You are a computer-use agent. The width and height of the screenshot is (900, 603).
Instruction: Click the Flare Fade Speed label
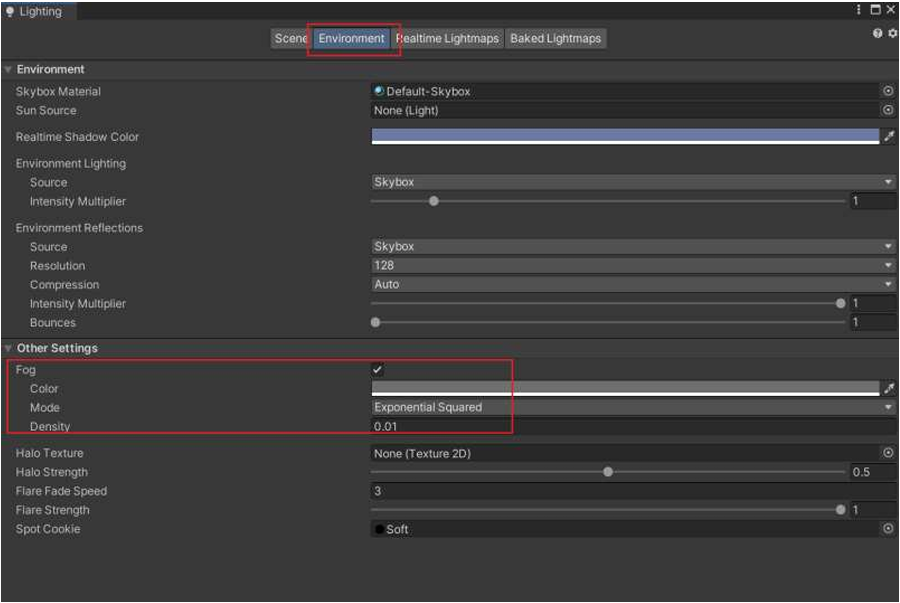pyautogui.click(x=61, y=491)
